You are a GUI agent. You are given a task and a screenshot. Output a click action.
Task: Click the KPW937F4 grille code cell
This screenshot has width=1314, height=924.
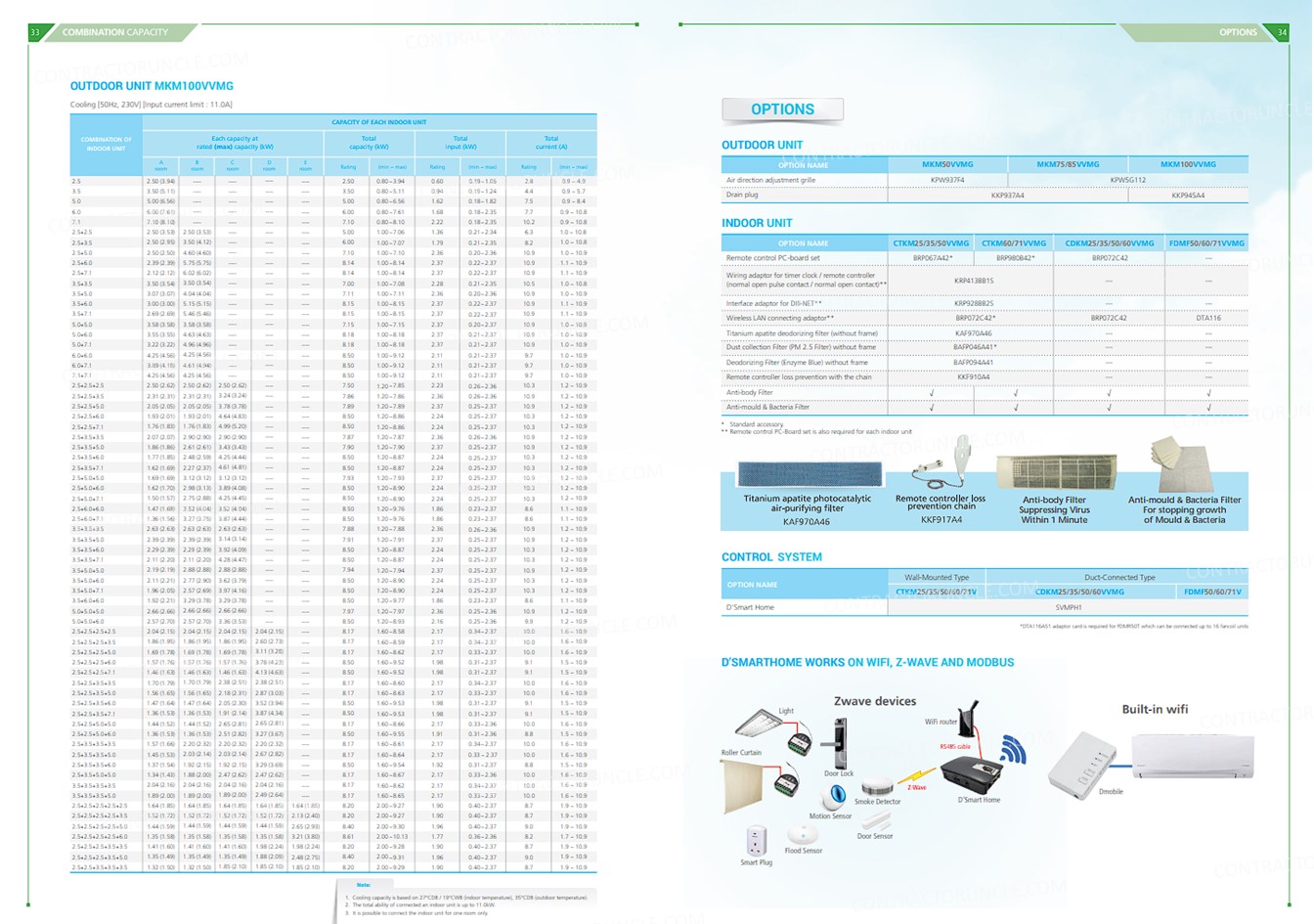click(x=947, y=180)
